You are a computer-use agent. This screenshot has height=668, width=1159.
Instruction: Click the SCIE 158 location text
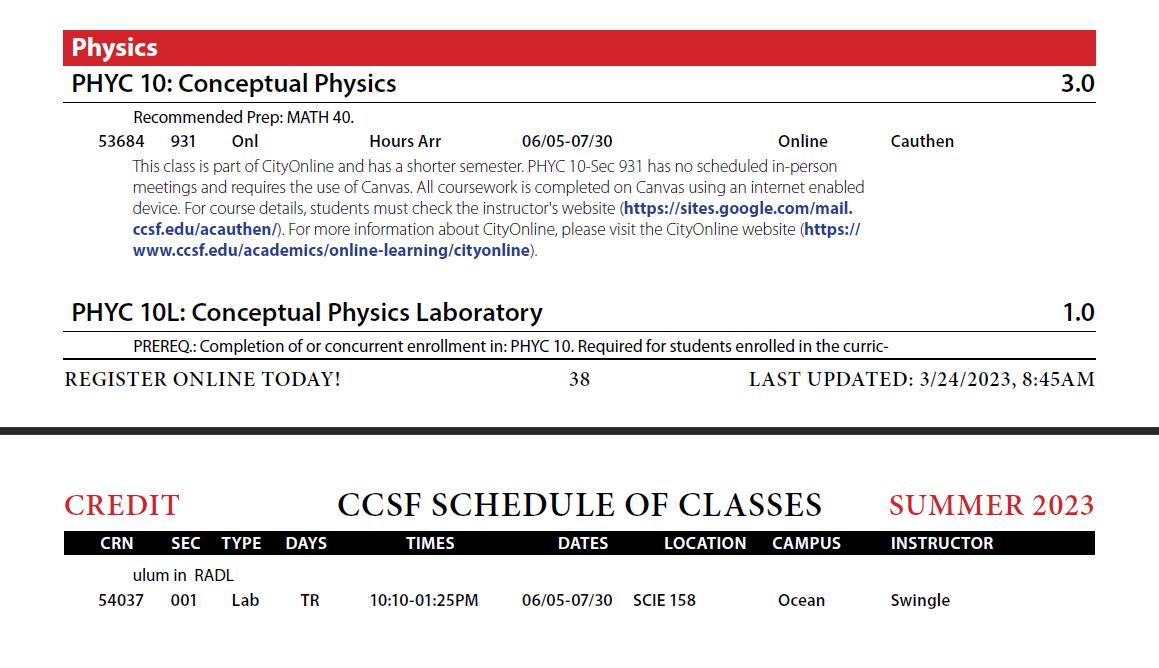pos(665,600)
